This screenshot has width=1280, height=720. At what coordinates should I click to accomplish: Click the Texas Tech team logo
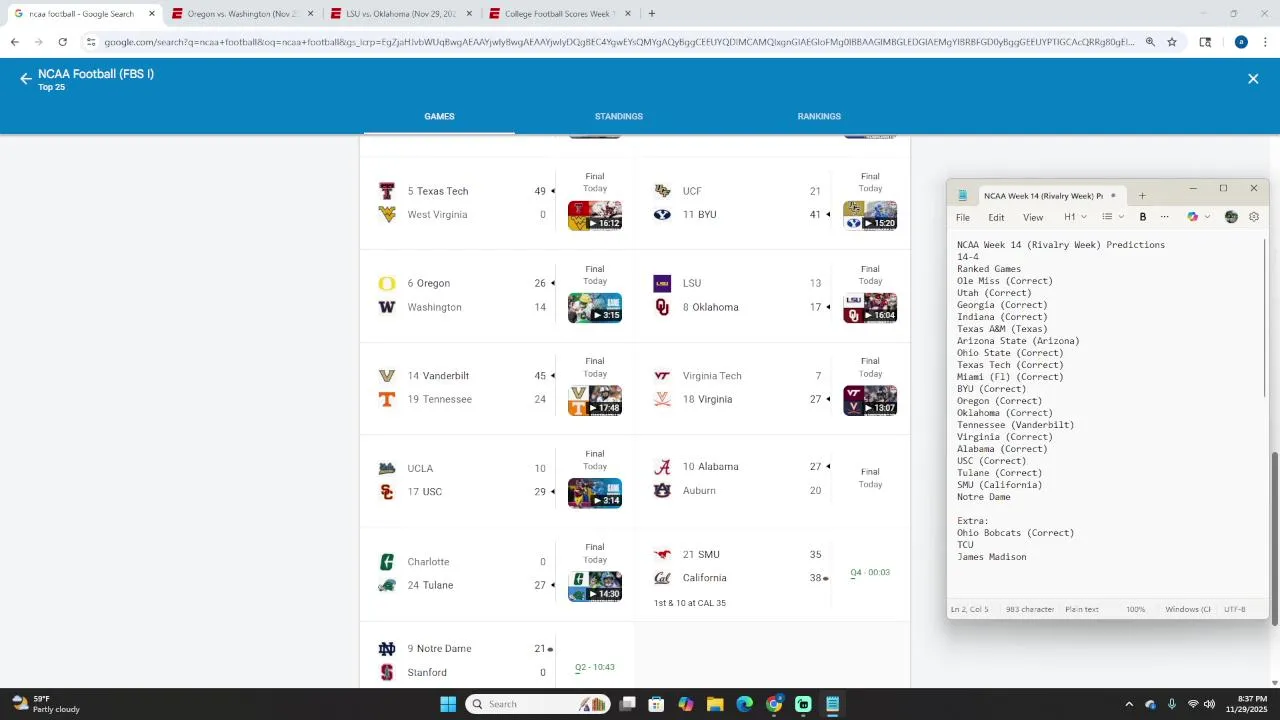coord(387,191)
